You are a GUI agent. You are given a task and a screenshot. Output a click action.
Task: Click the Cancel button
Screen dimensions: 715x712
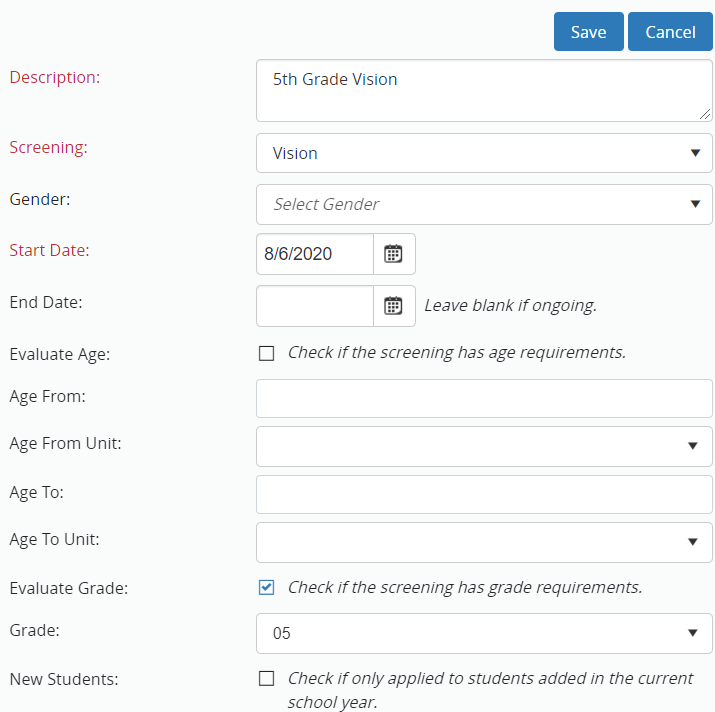tap(670, 32)
